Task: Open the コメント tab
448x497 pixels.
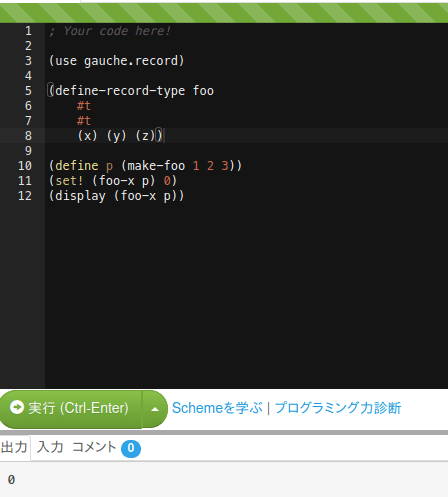Action: click(x=94, y=447)
